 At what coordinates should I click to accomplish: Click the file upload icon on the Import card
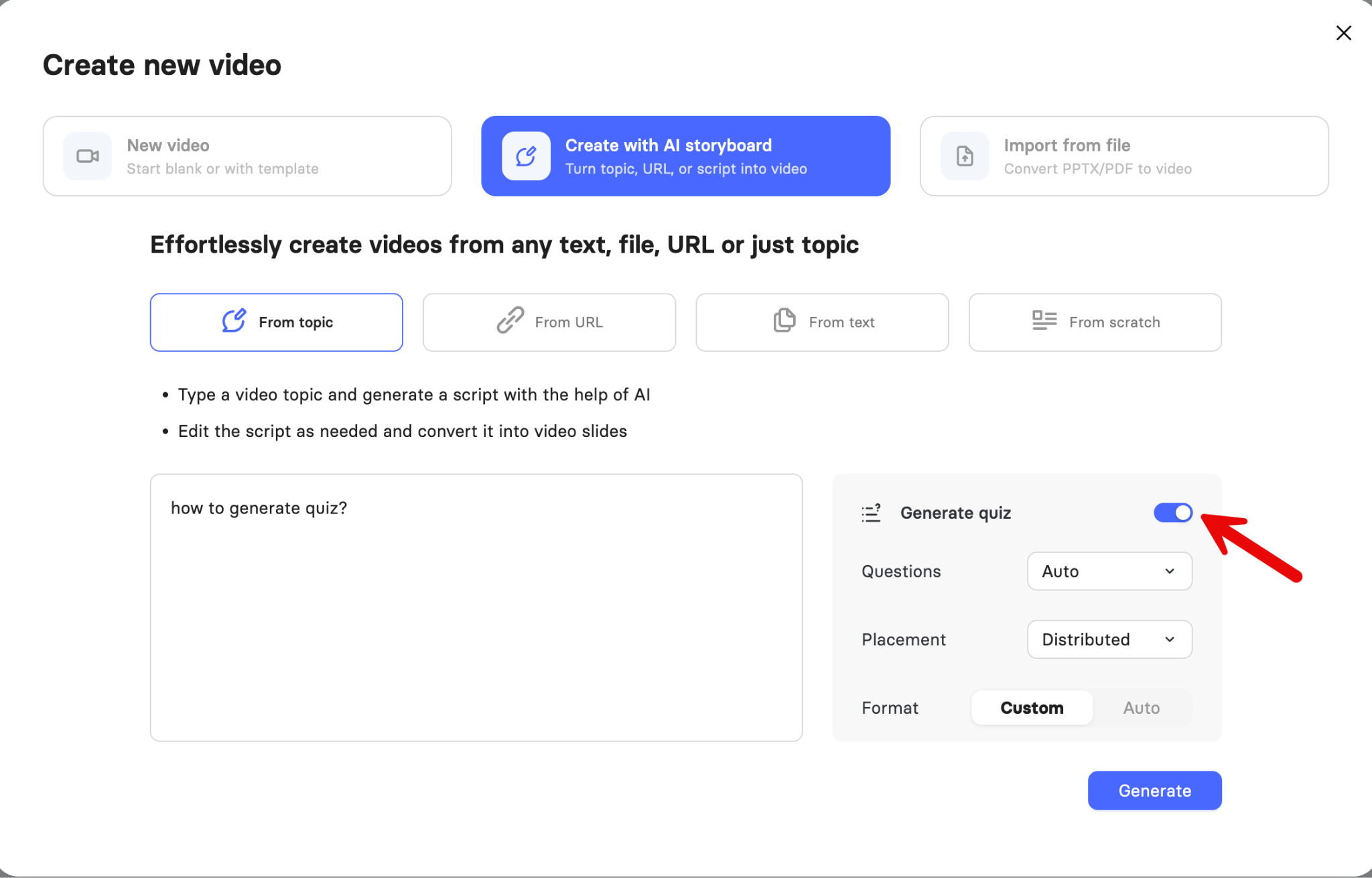(965, 156)
